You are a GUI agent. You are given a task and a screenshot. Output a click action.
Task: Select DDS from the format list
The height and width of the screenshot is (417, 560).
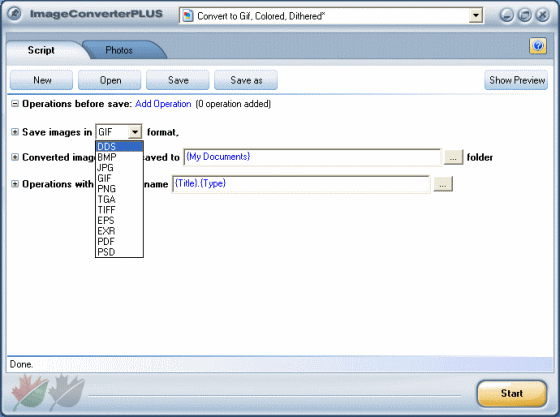(119, 146)
